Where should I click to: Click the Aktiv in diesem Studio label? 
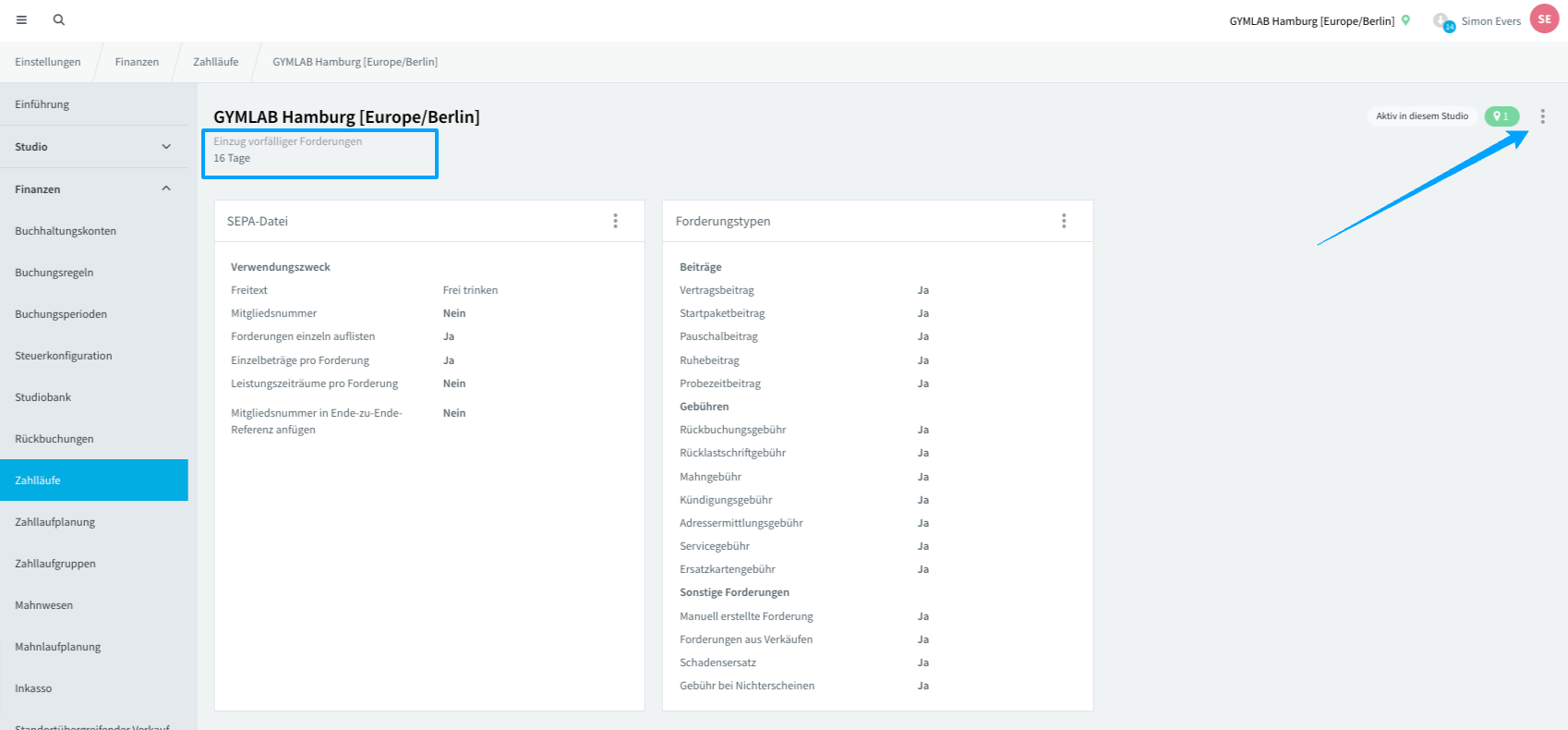[x=1422, y=116]
